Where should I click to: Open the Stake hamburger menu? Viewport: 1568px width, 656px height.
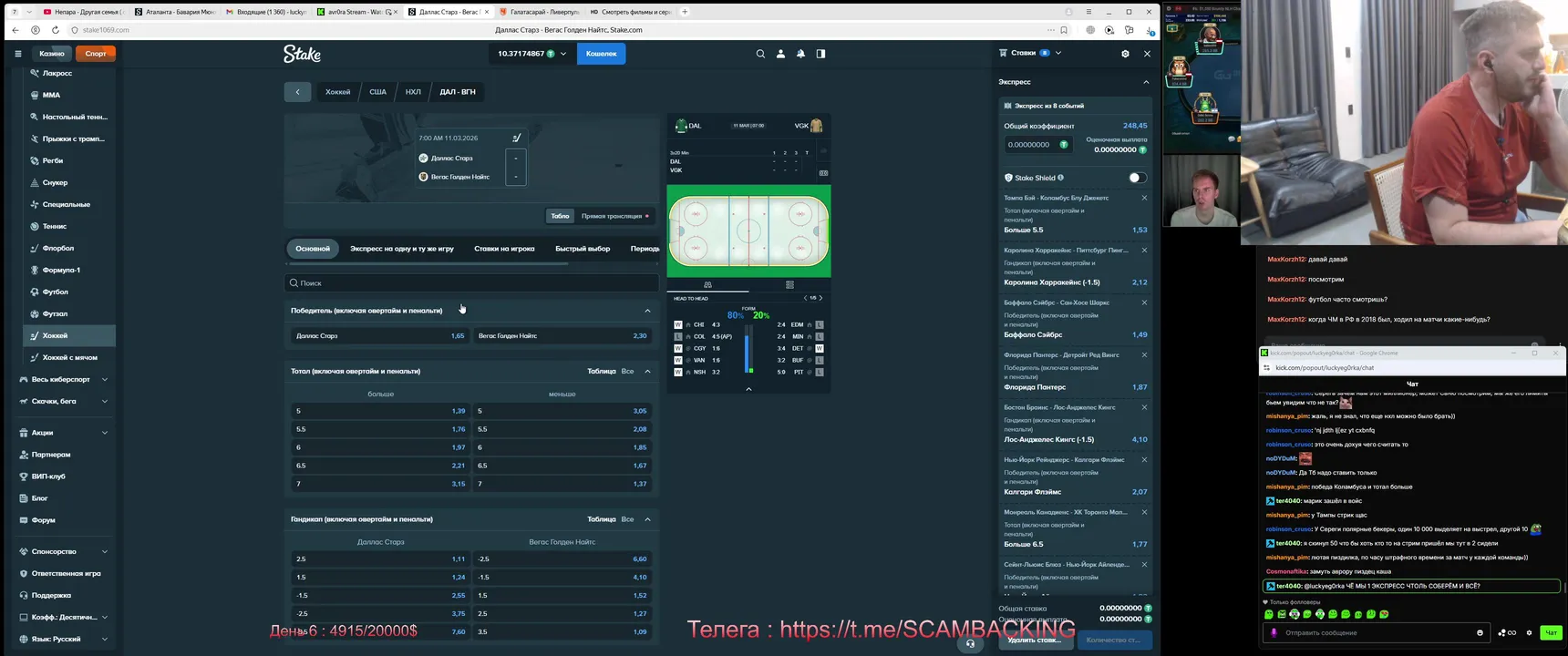(x=17, y=54)
